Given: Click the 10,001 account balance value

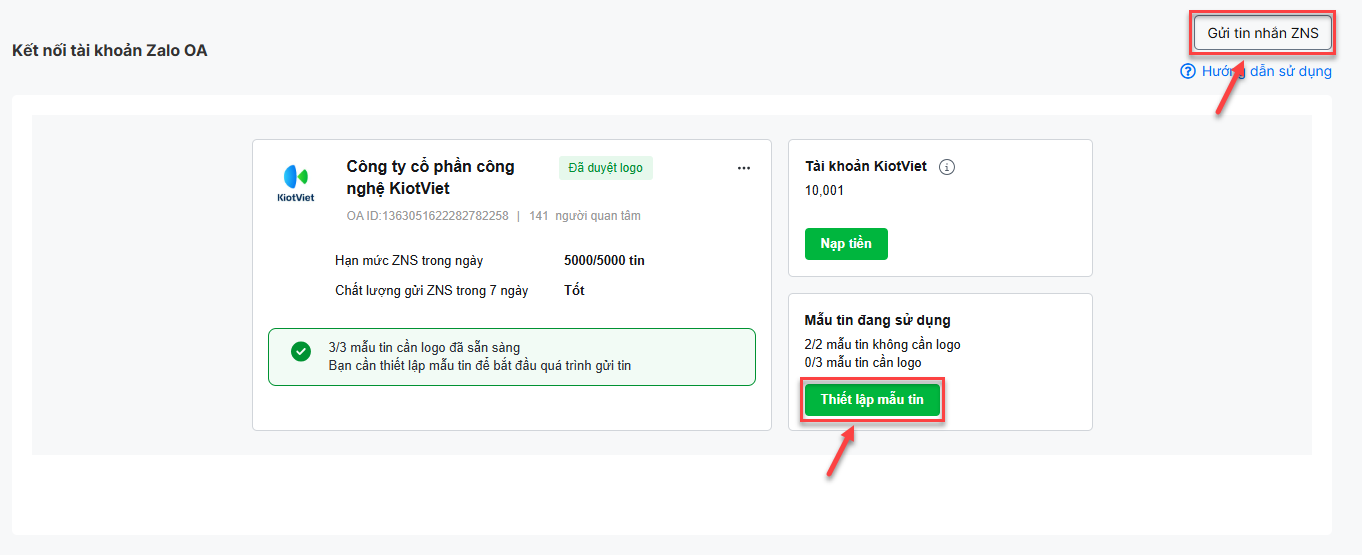Looking at the screenshot, I should (x=825, y=190).
